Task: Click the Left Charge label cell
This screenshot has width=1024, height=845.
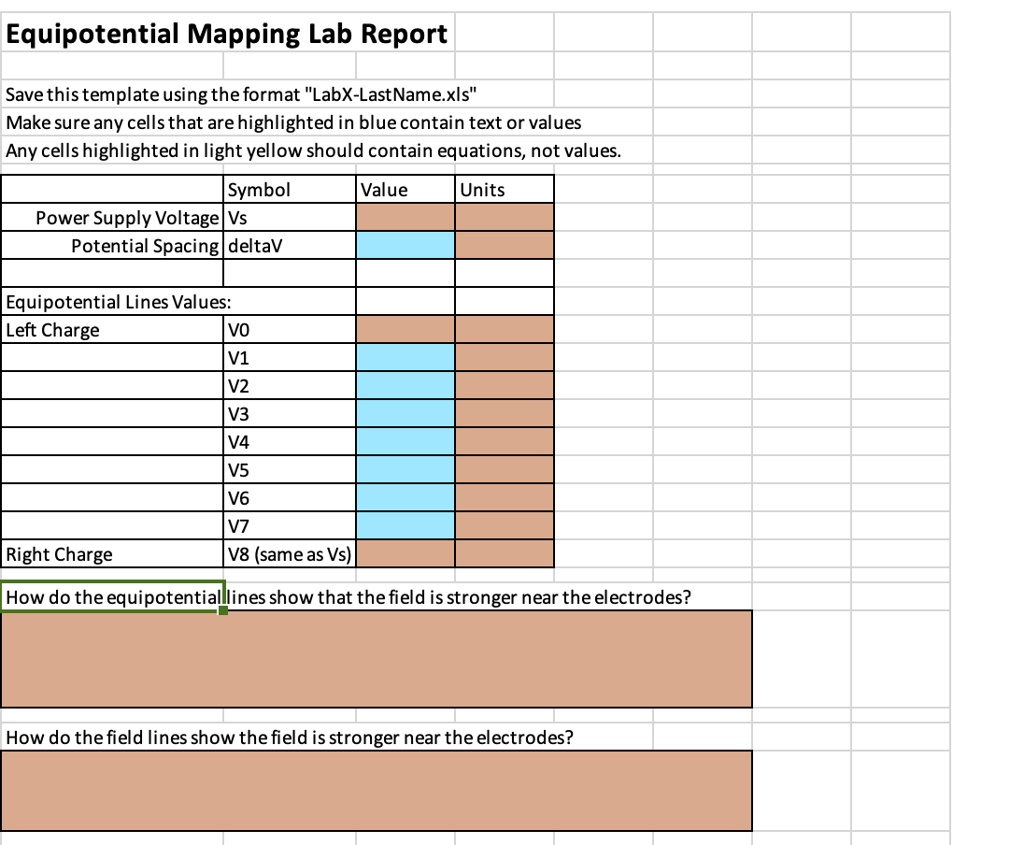Action: [110, 329]
